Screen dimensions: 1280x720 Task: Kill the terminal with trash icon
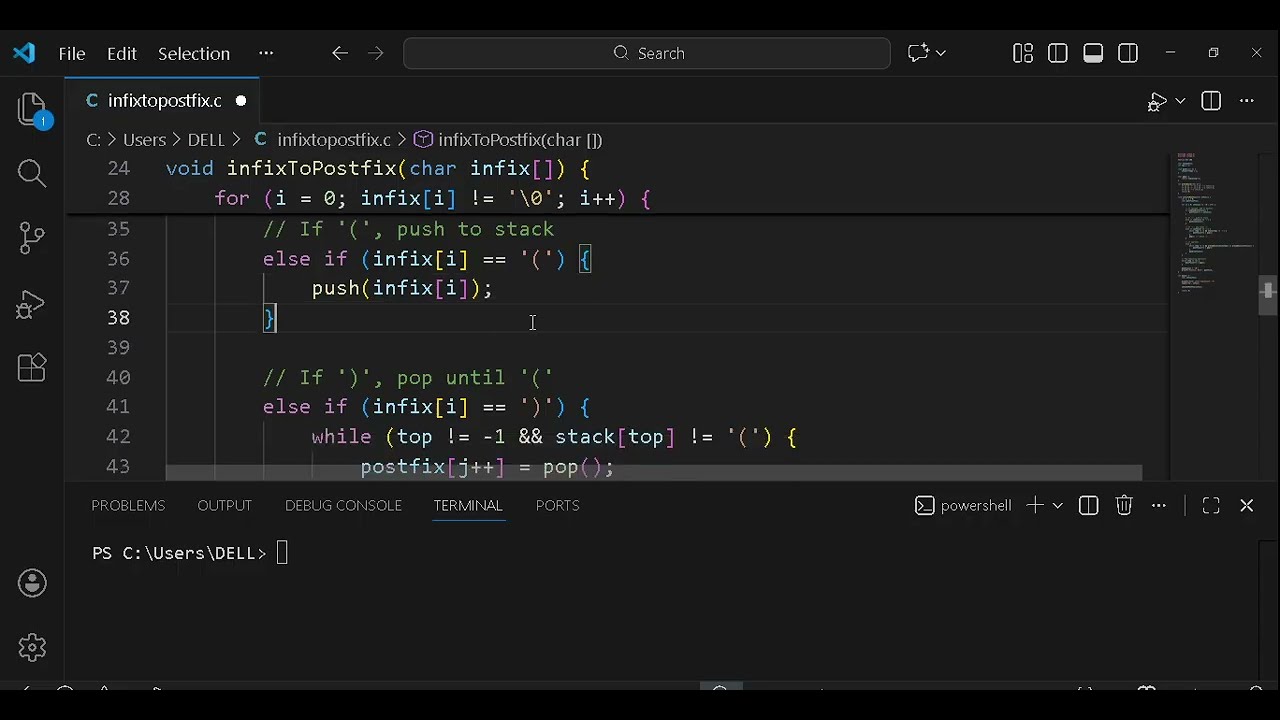pos(1124,506)
